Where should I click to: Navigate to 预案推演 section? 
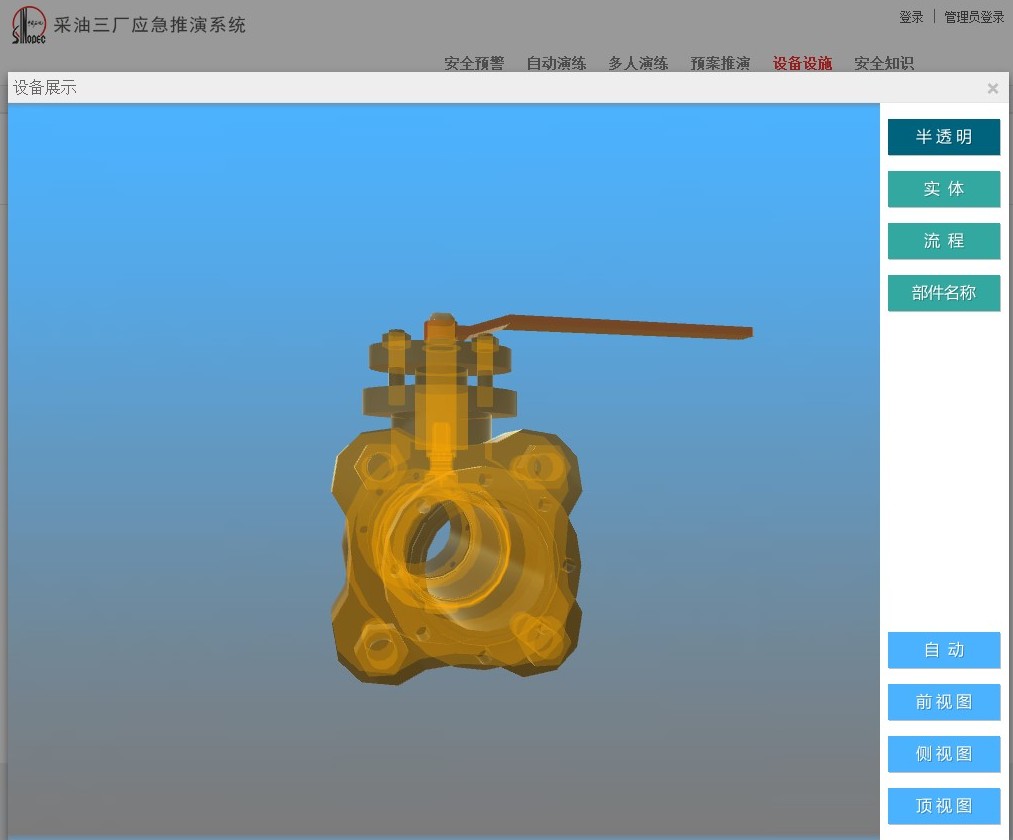(x=720, y=63)
